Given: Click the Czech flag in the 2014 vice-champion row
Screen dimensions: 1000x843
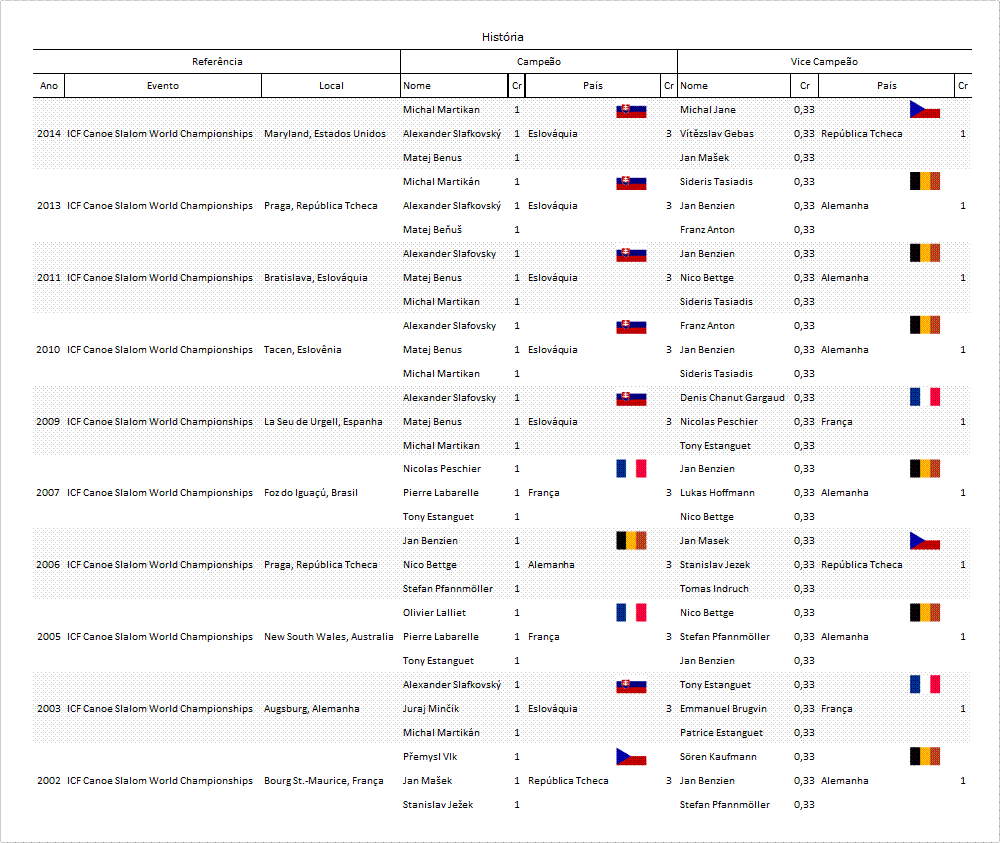Looking at the screenshot, I should (925, 110).
